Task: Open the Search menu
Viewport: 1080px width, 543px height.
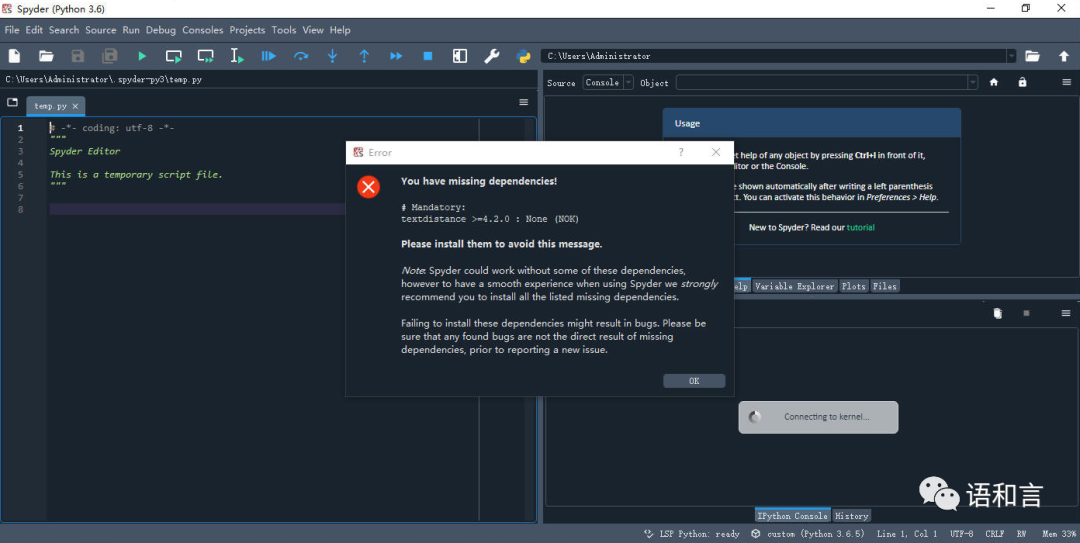Action: point(64,30)
